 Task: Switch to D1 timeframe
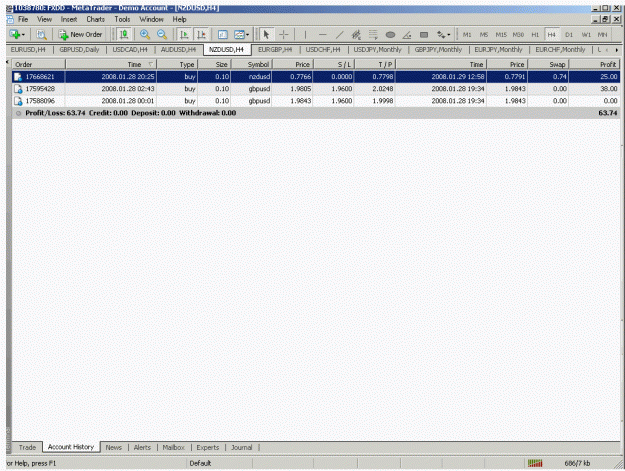click(x=569, y=35)
